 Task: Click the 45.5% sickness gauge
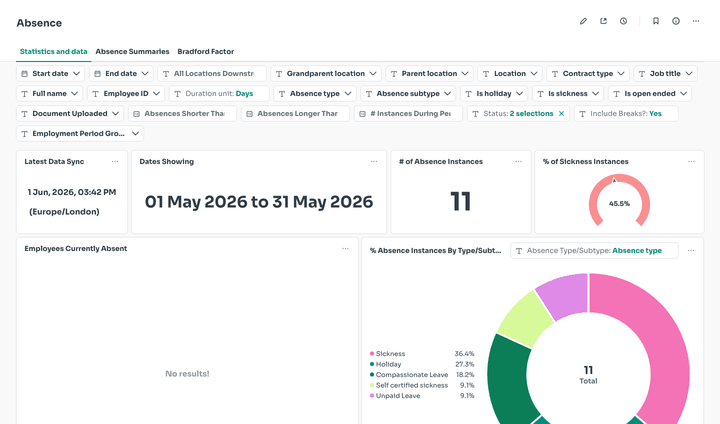(619, 200)
